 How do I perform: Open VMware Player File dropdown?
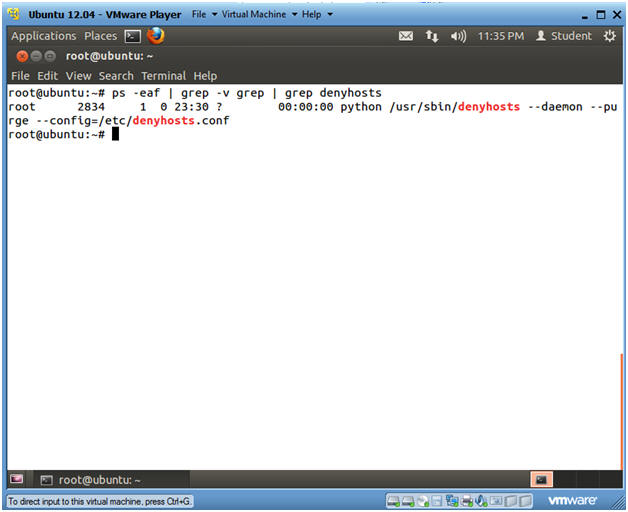204,14
